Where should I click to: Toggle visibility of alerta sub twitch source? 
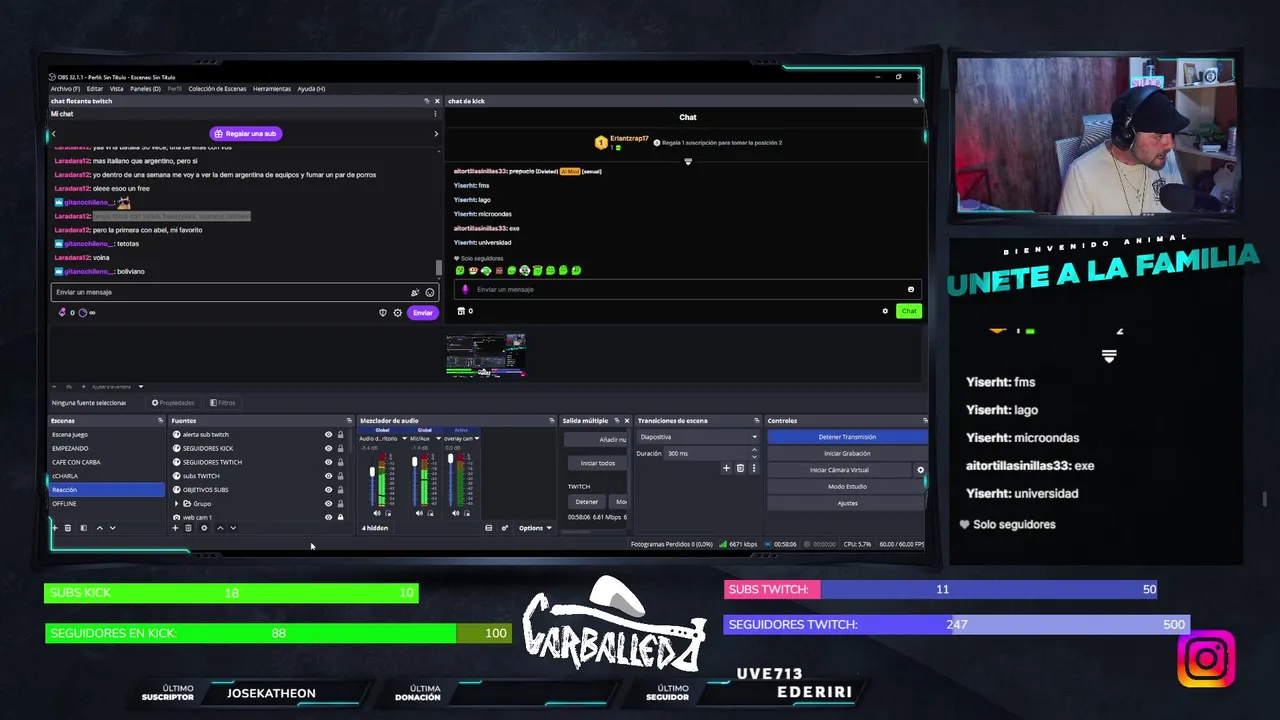pos(328,435)
